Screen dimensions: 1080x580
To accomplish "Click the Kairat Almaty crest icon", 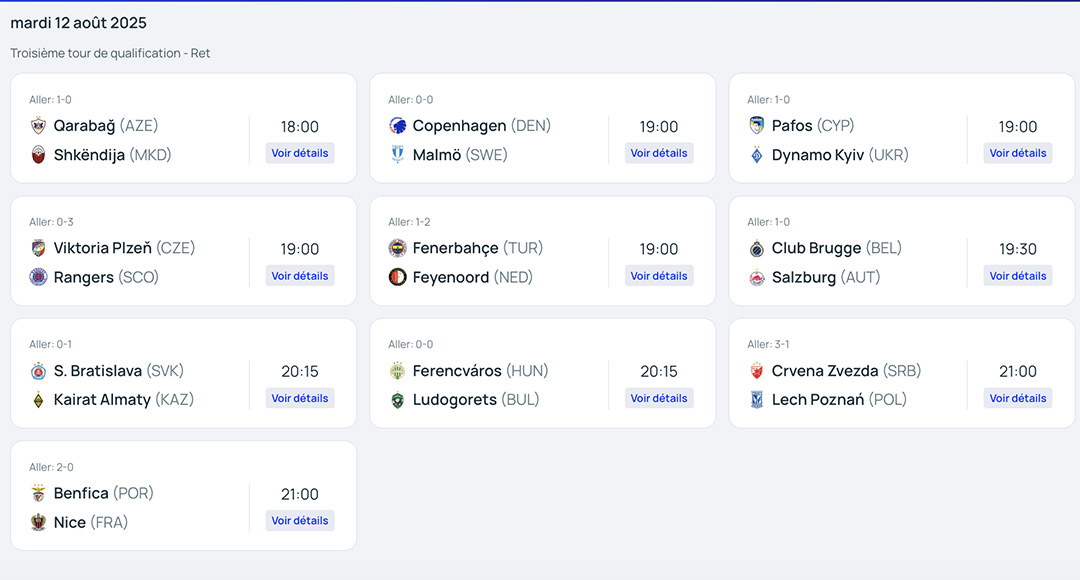I will pos(39,400).
